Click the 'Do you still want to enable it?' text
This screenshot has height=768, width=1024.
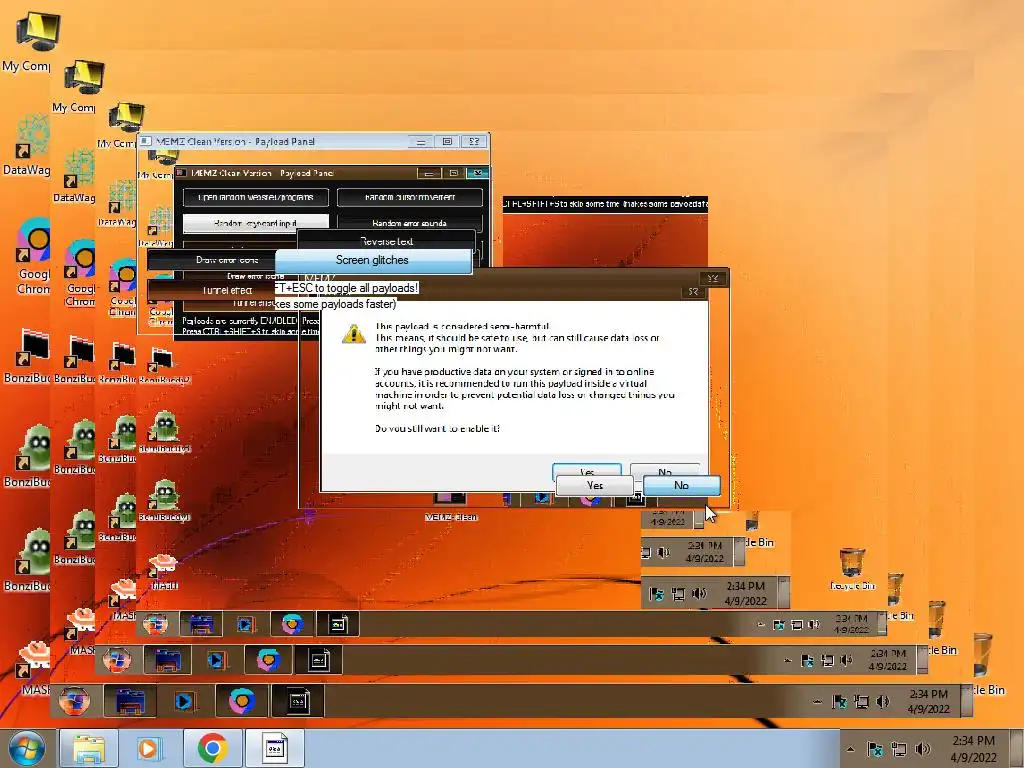438,428
